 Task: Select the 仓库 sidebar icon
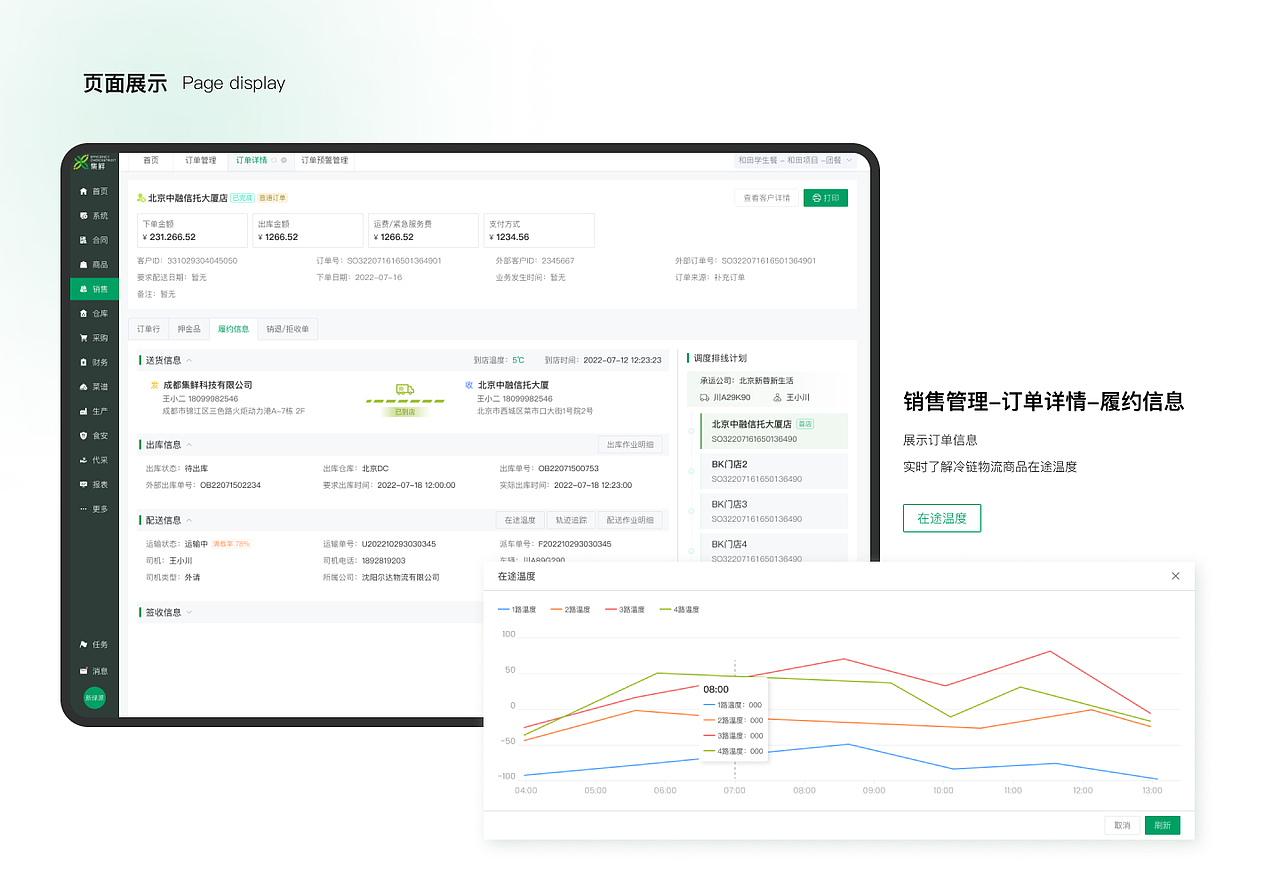click(x=95, y=312)
